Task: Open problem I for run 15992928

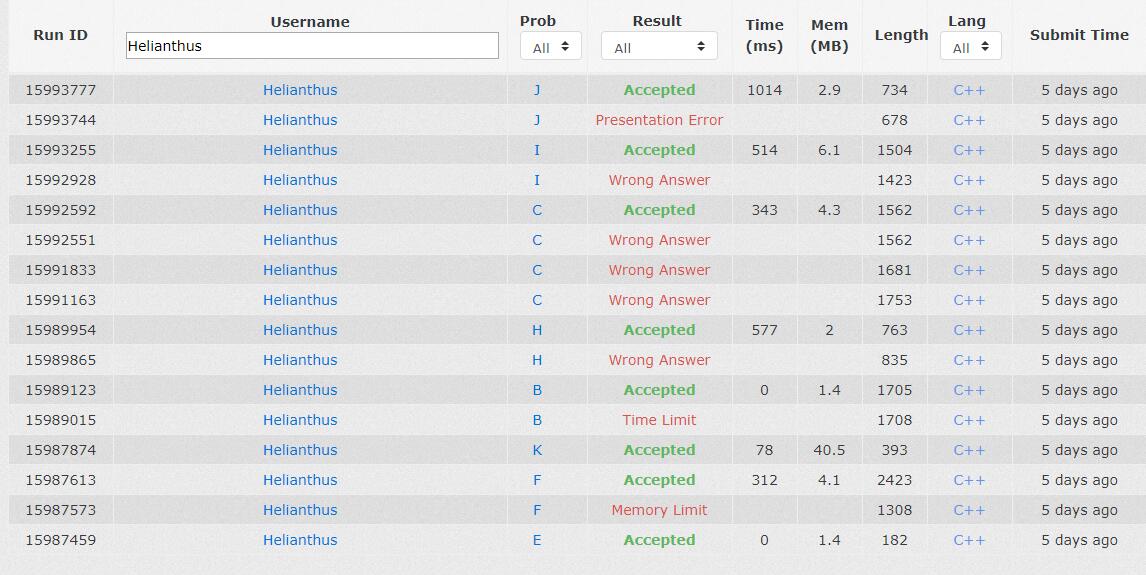Action: (537, 180)
